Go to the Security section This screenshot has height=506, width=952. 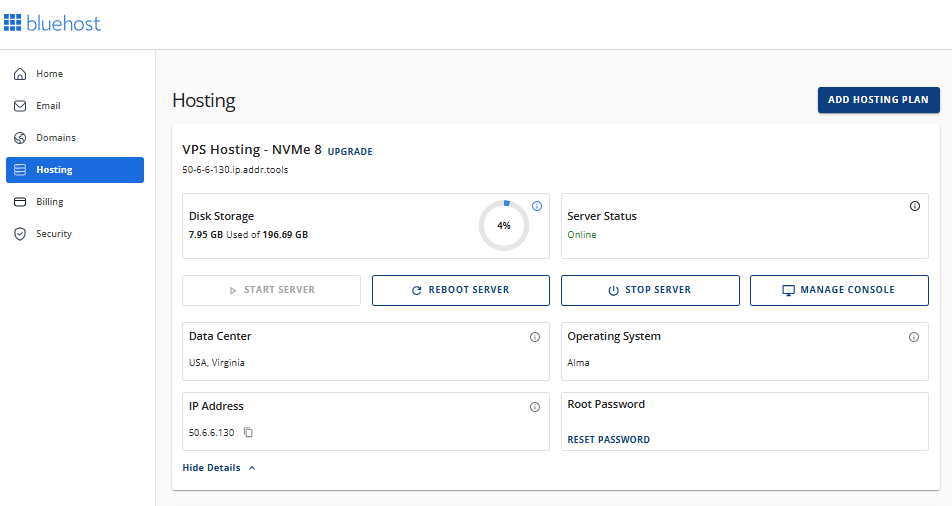[75, 234]
